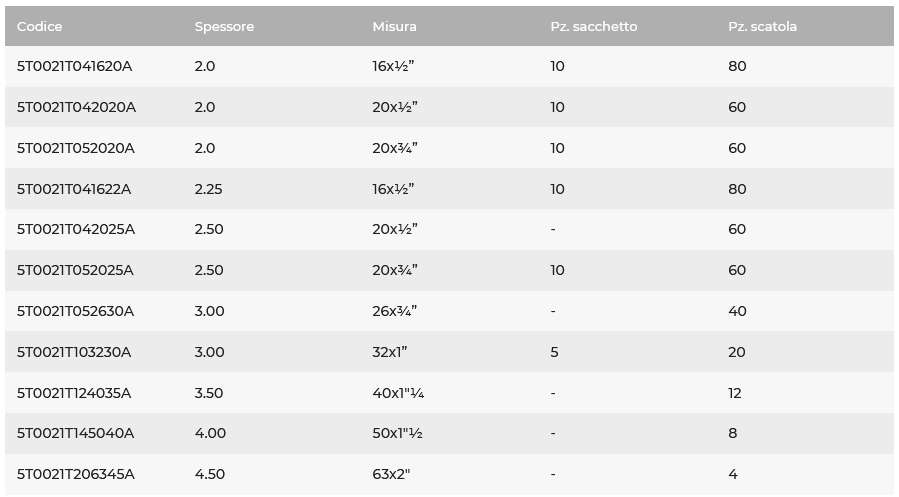Click the Codice column header

40,26
